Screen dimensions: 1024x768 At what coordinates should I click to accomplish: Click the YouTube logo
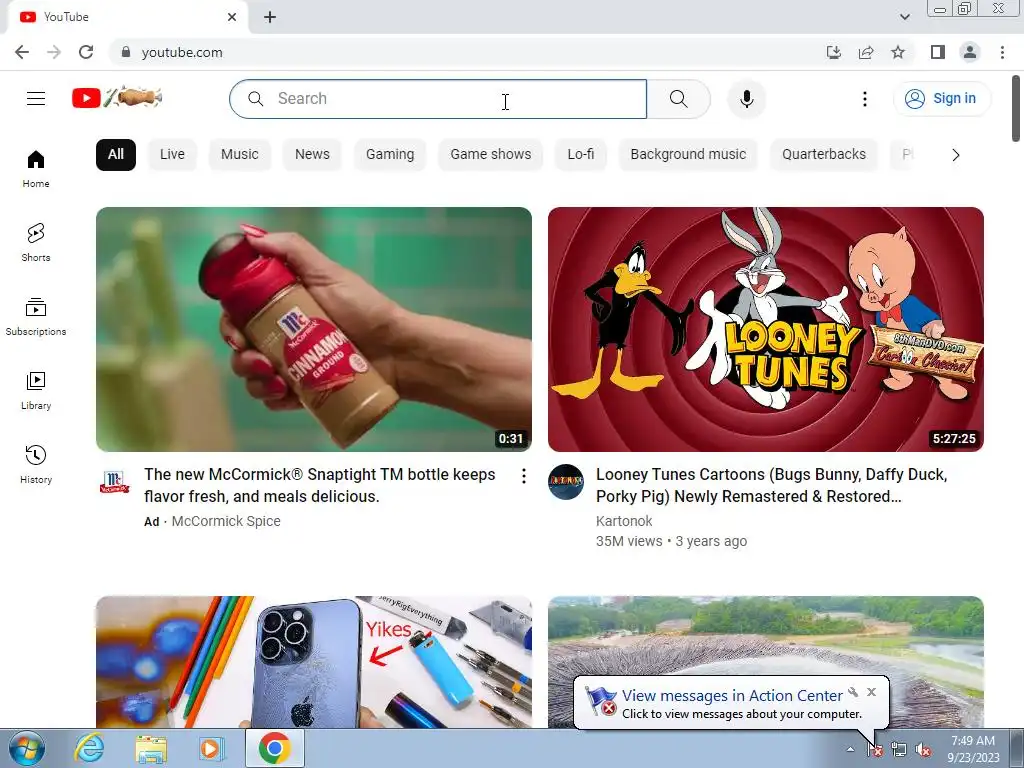pyautogui.click(x=117, y=98)
